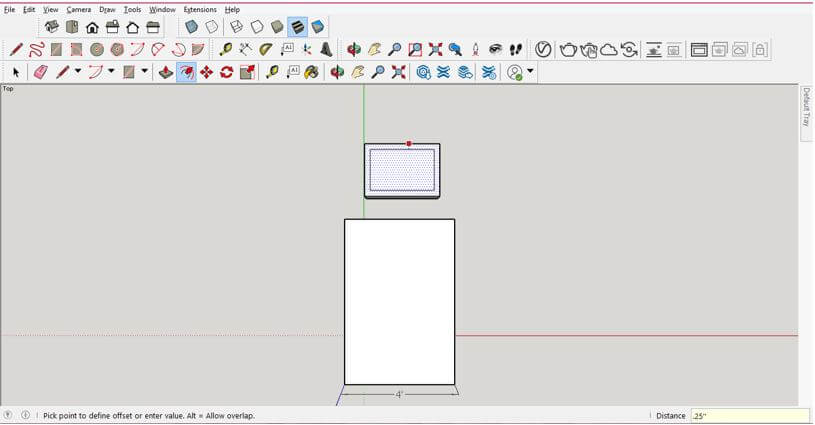Select the Move tool
Screen dimensions: 815x425
206,72
